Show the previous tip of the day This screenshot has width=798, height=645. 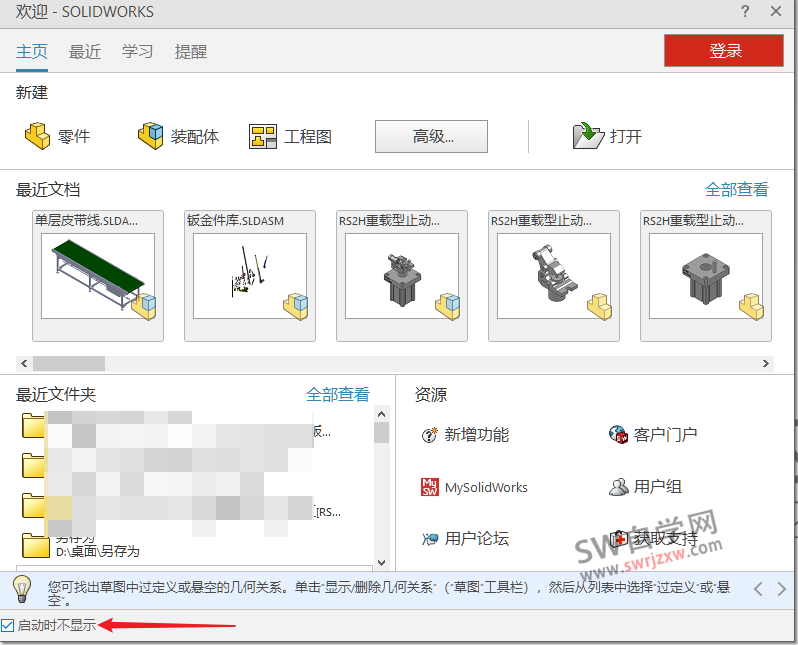(758, 589)
